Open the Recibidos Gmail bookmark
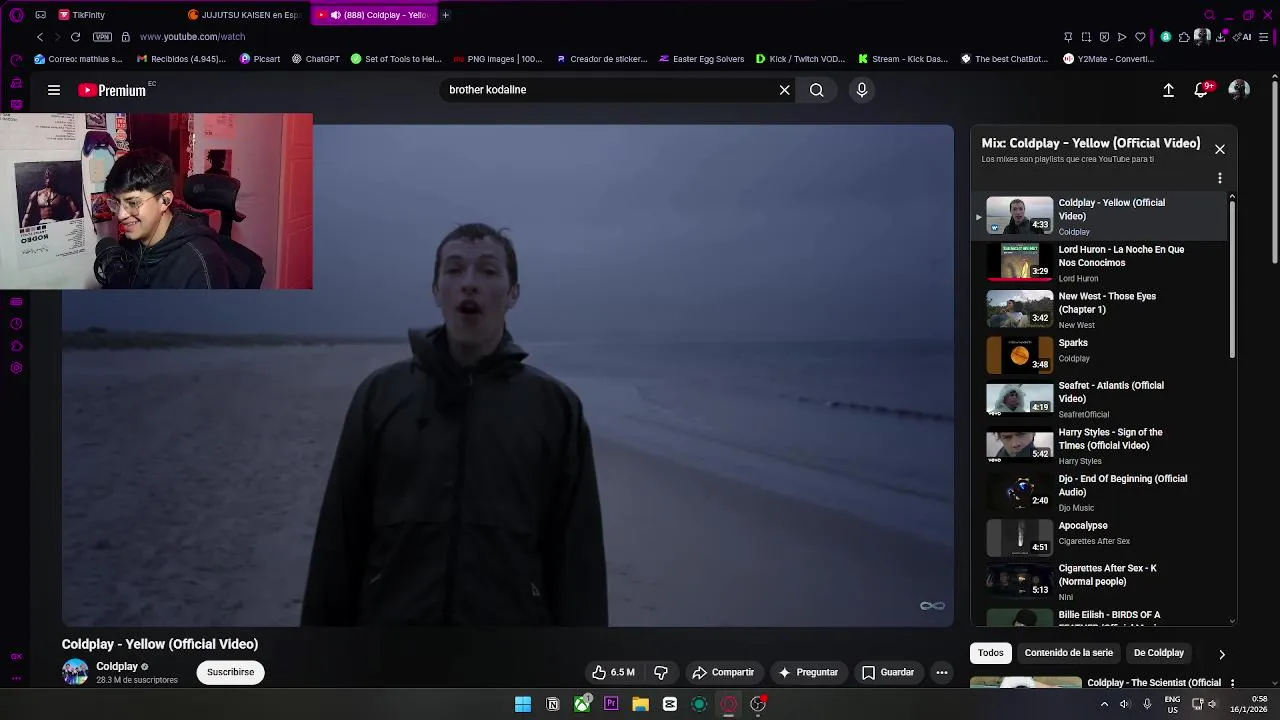The height and width of the screenshot is (720, 1280). (181, 59)
